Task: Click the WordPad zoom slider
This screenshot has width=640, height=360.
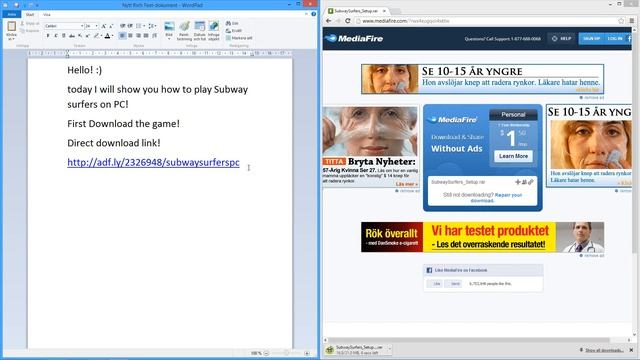Action: pyautogui.click(x=286, y=353)
